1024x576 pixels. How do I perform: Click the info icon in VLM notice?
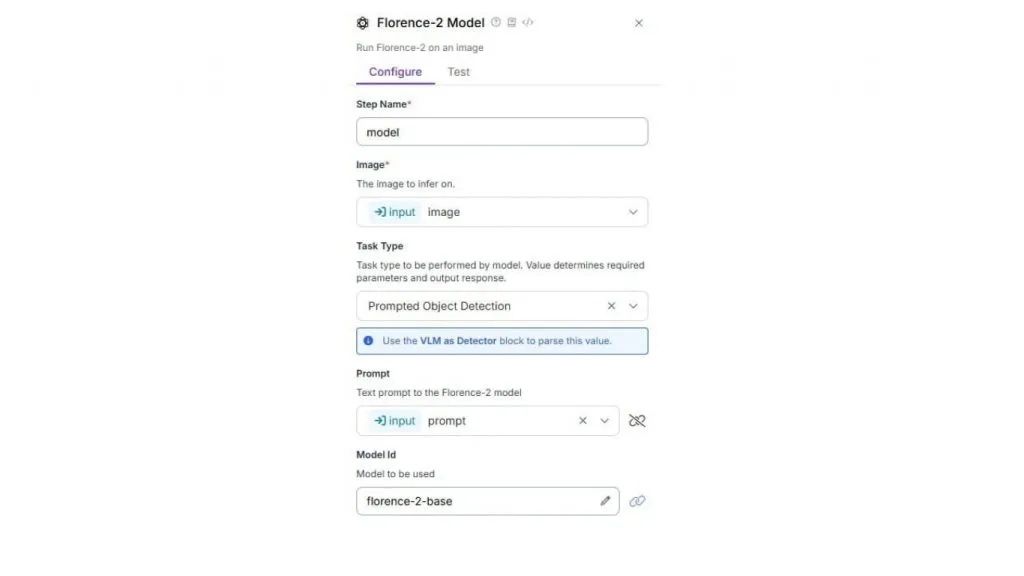(x=368, y=341)
